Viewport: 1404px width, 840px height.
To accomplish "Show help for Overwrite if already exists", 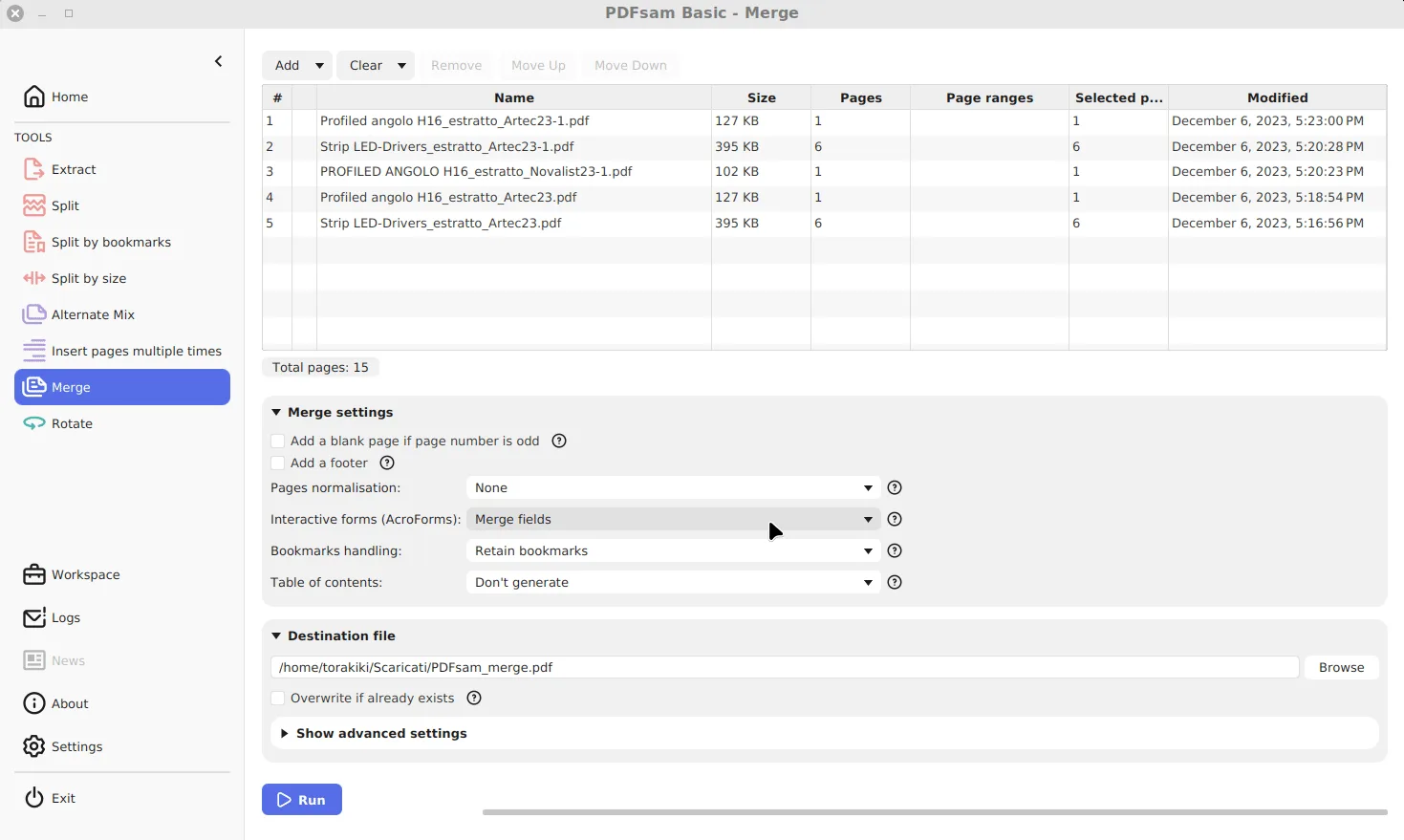I will [474, 698].
